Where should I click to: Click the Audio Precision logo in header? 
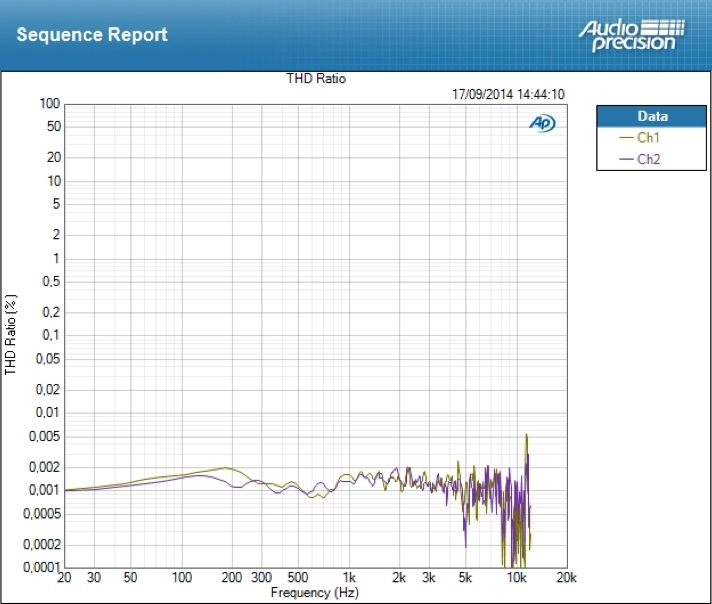coord(631,34)
